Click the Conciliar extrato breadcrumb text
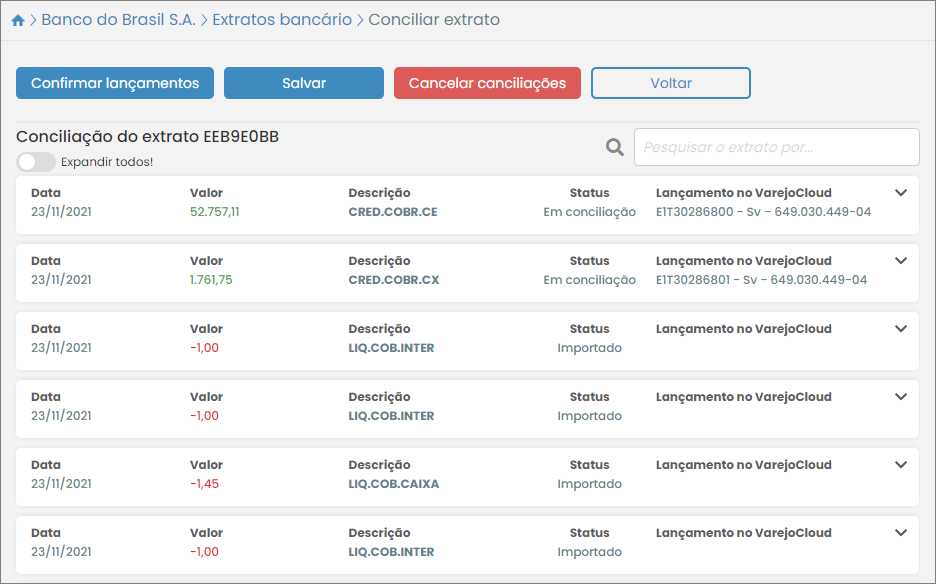The width and height of the screenshot is (936, 584). [434, 20]
